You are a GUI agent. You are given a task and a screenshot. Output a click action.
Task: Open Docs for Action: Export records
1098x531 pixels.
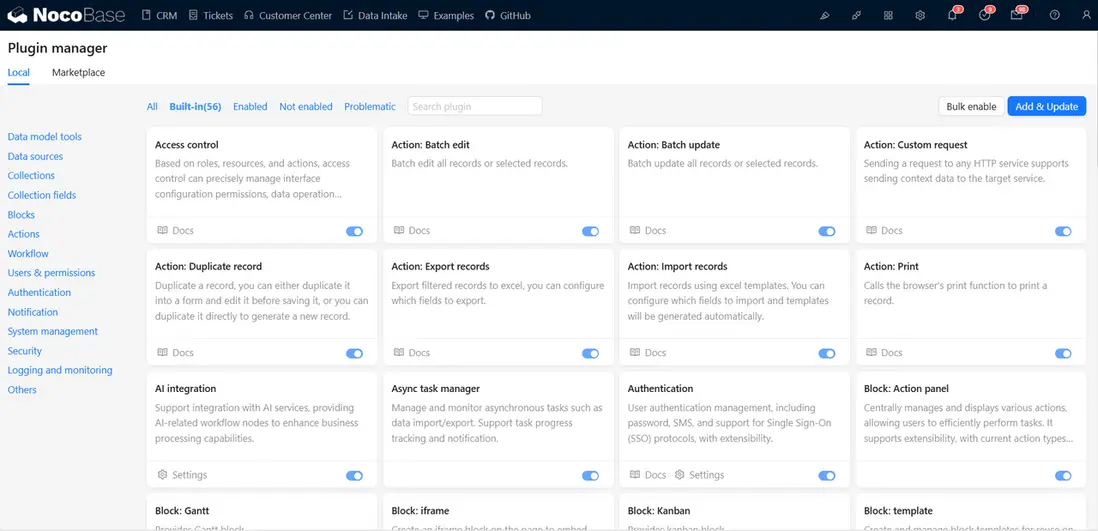(x=412, y=352)
